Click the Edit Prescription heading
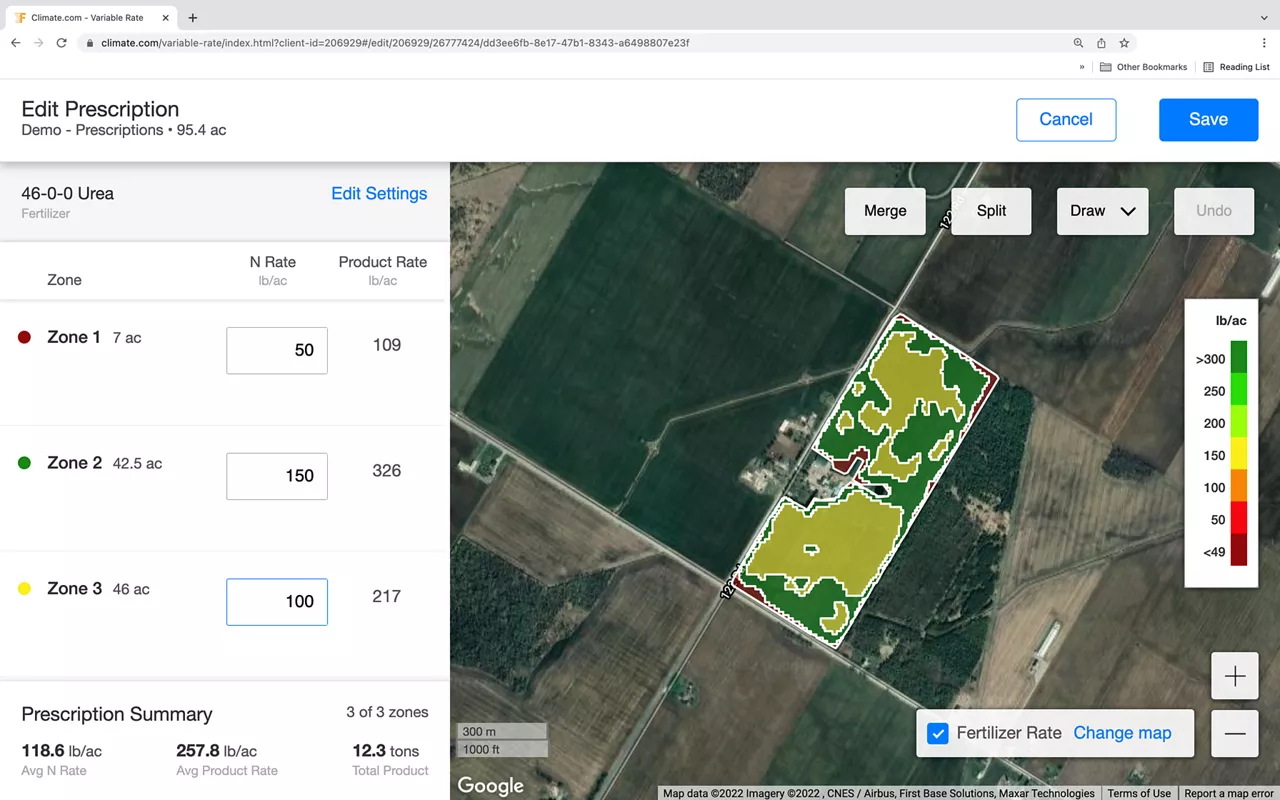This screenshot has height=800, width=1280. [100, 109]
